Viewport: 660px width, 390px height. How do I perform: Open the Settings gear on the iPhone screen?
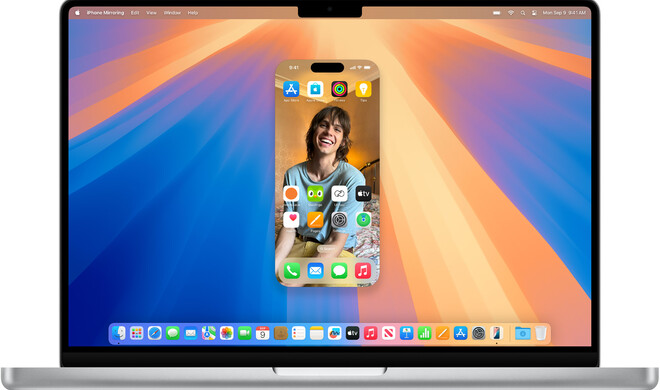339,220
